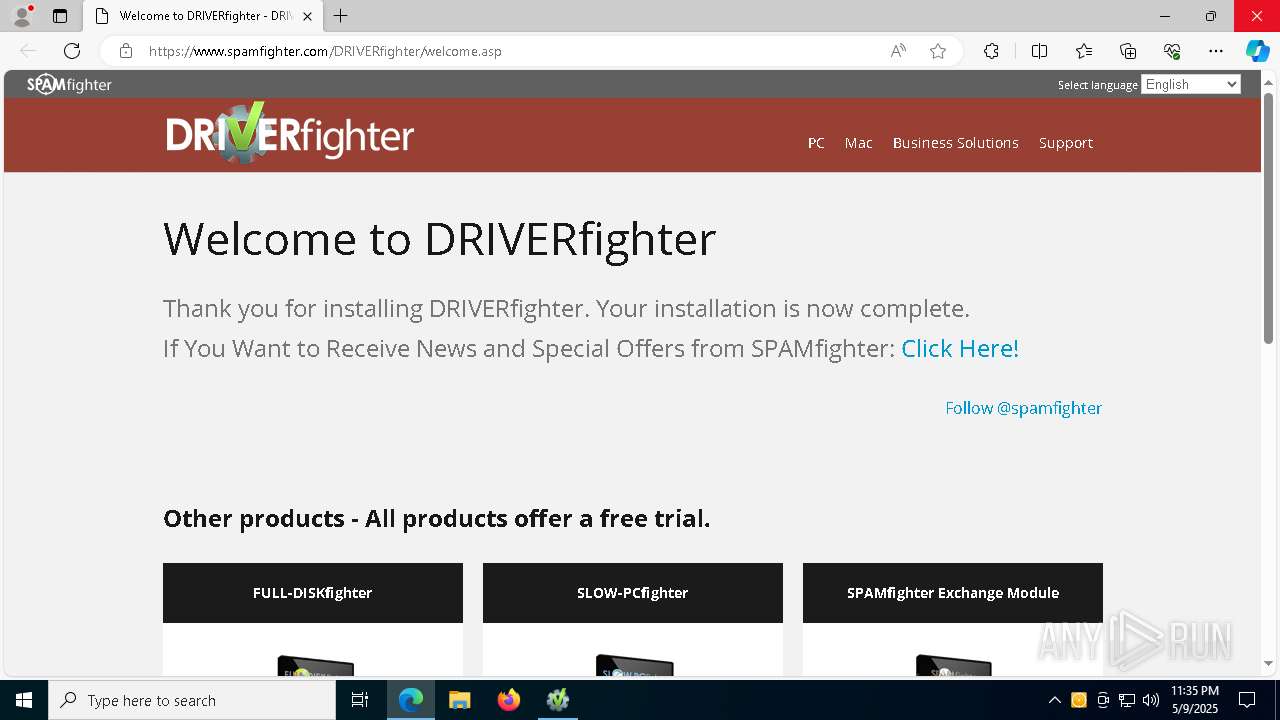
Task: Open the SPAMfighter Exchange Module card
Action: pos(953,593)
